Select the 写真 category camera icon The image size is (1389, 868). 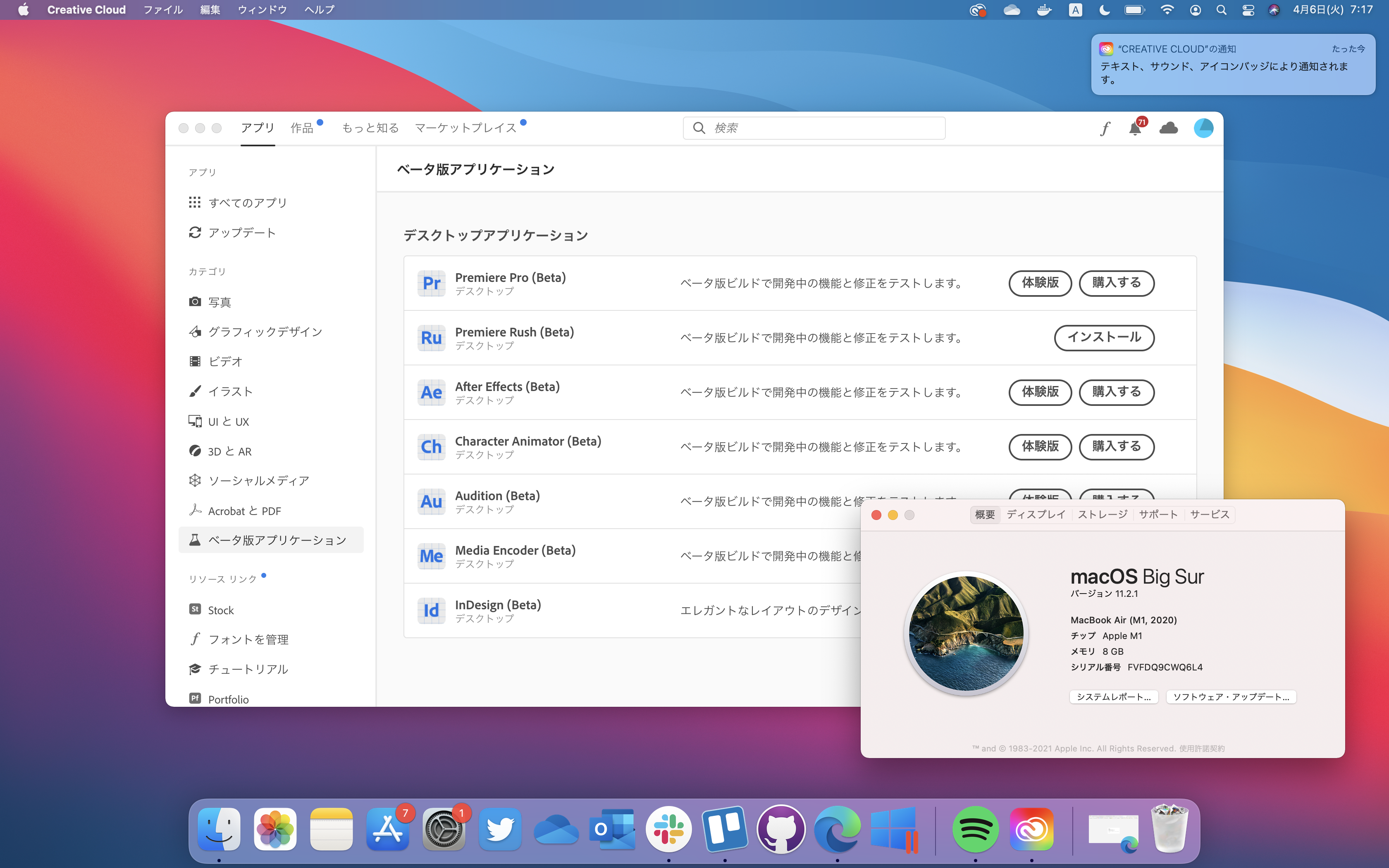point(195,301)
